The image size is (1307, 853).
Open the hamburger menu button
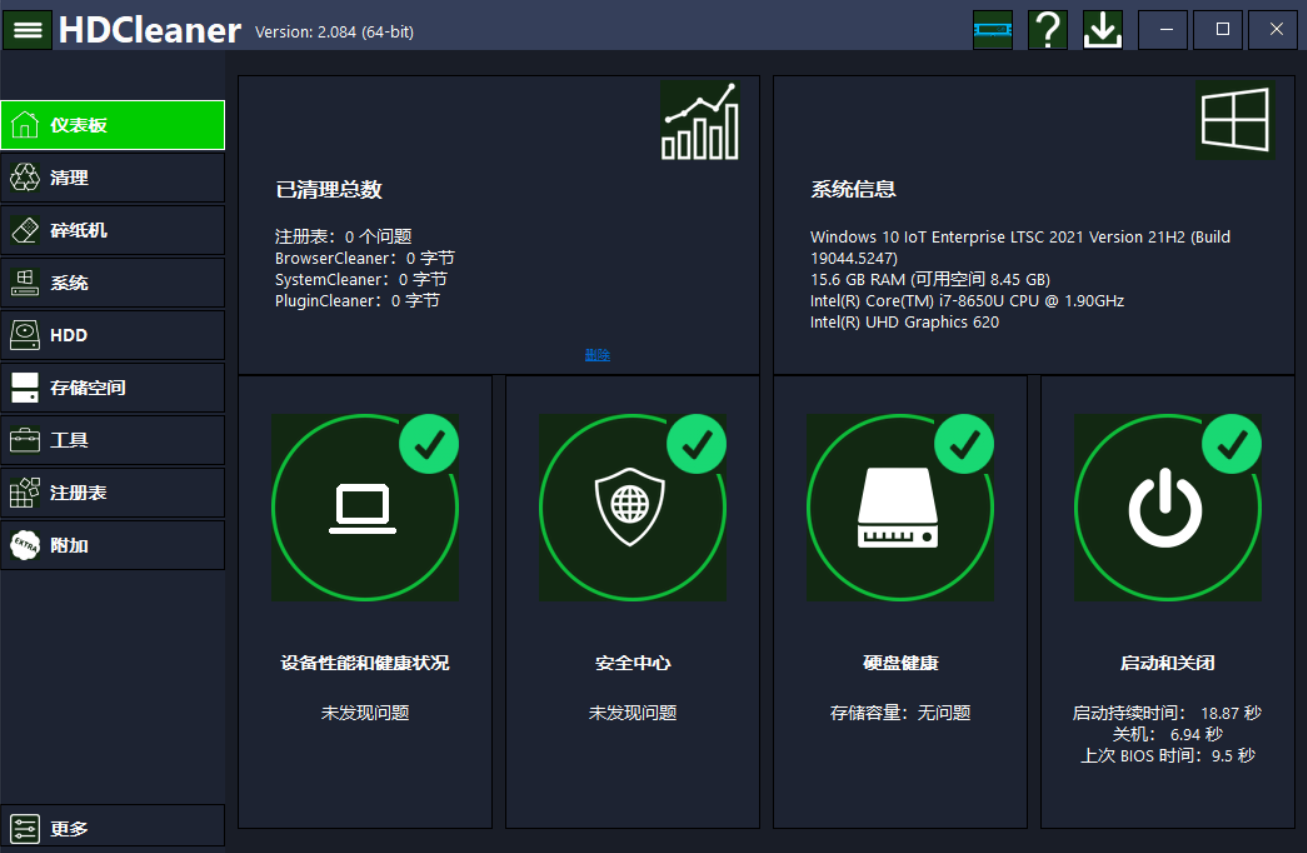point(27,30)
